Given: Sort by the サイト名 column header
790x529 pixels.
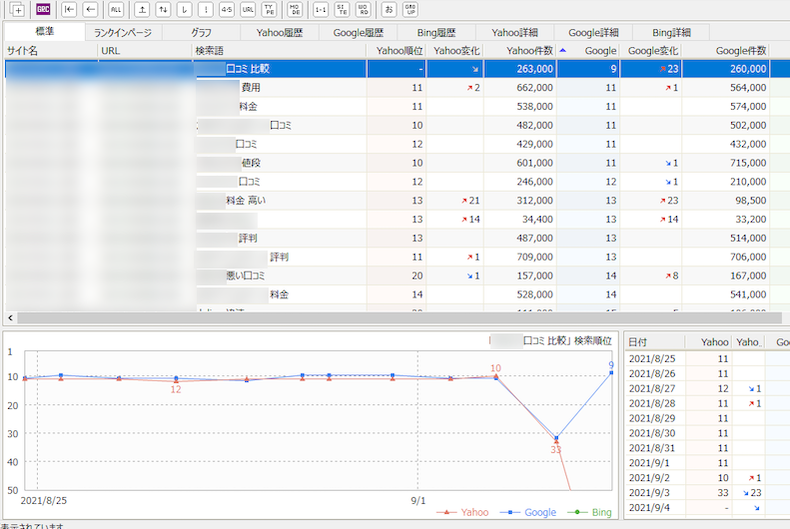Looking at the screenshot, I should coord(51,51).
